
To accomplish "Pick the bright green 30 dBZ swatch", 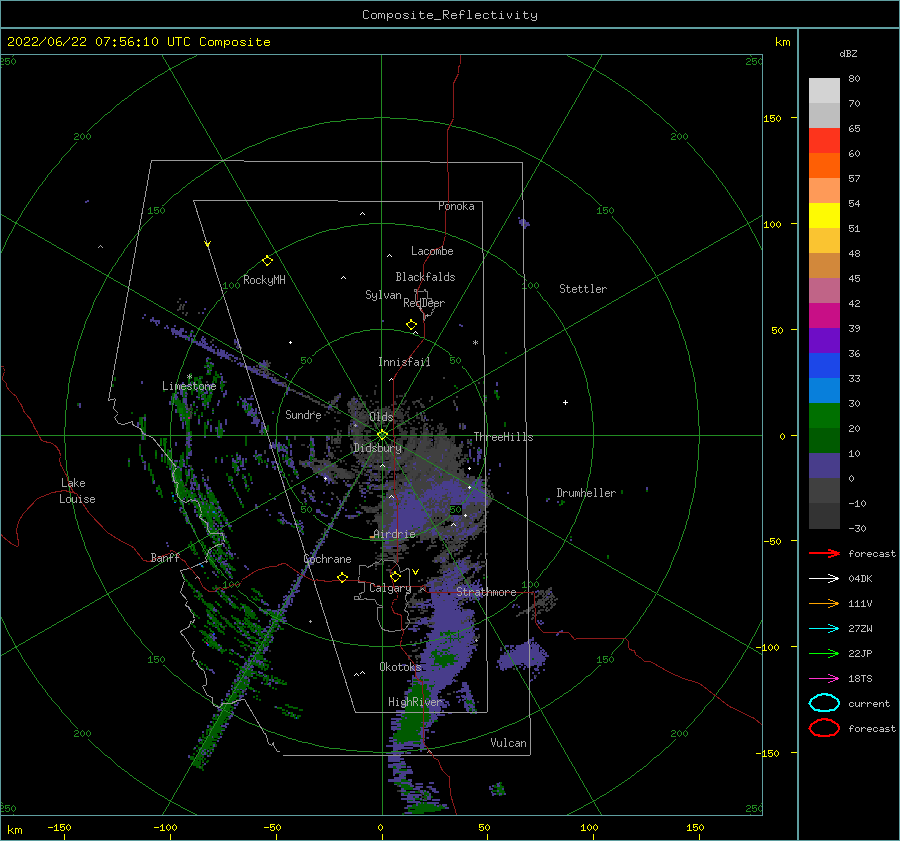I will (824, 415).
